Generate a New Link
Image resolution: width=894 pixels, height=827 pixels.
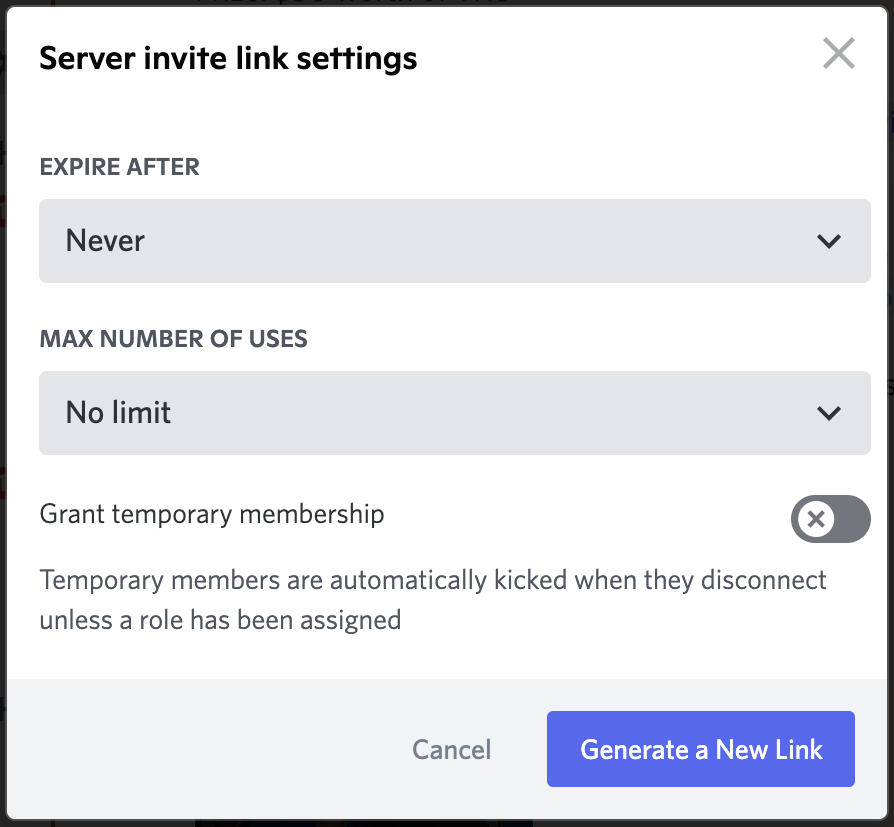[701, 749]
